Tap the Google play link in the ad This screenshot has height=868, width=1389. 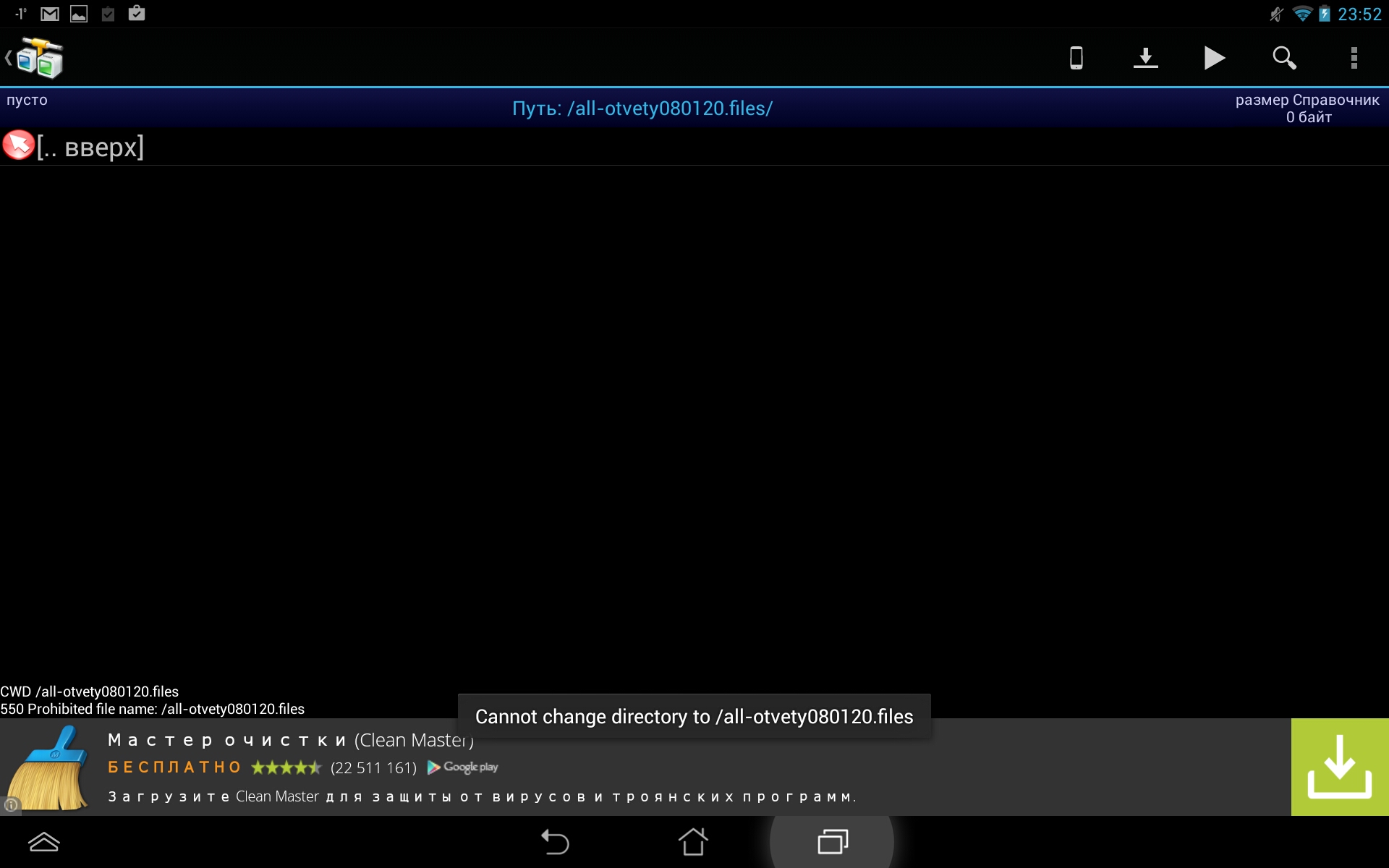[463, 767]
